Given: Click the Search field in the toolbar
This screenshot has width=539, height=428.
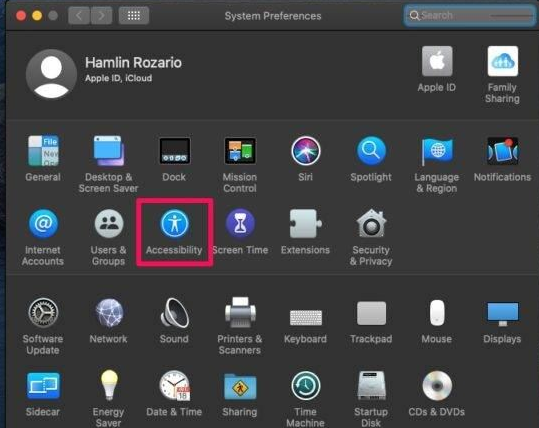Looking at the screenshot, I should pos(470,15).
